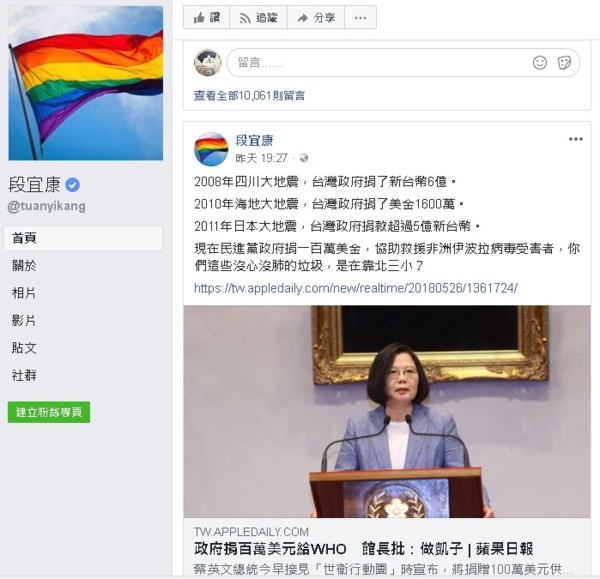Open the appledaily.com URL in post

(355, 288)
